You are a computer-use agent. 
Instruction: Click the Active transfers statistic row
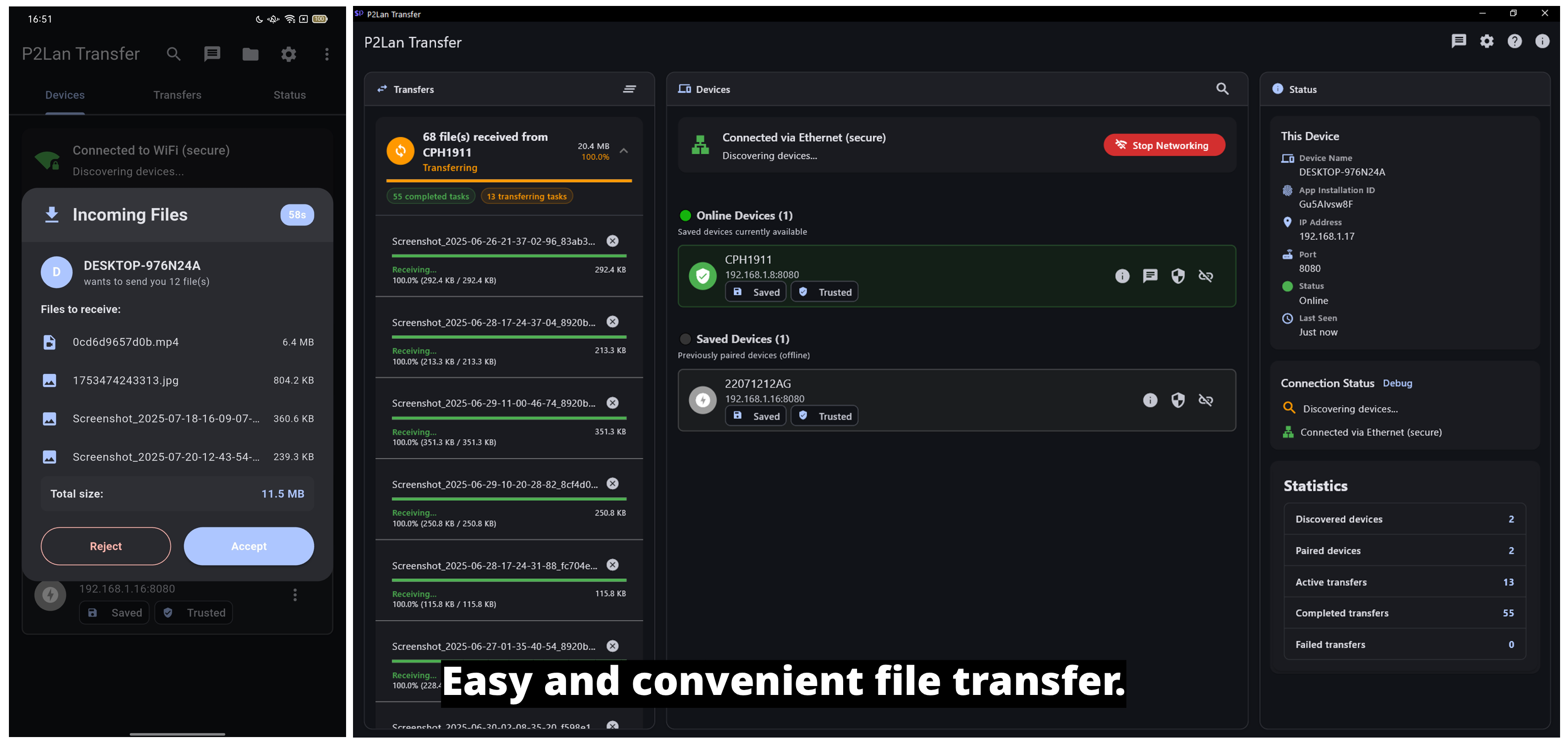pos(1405,582)
